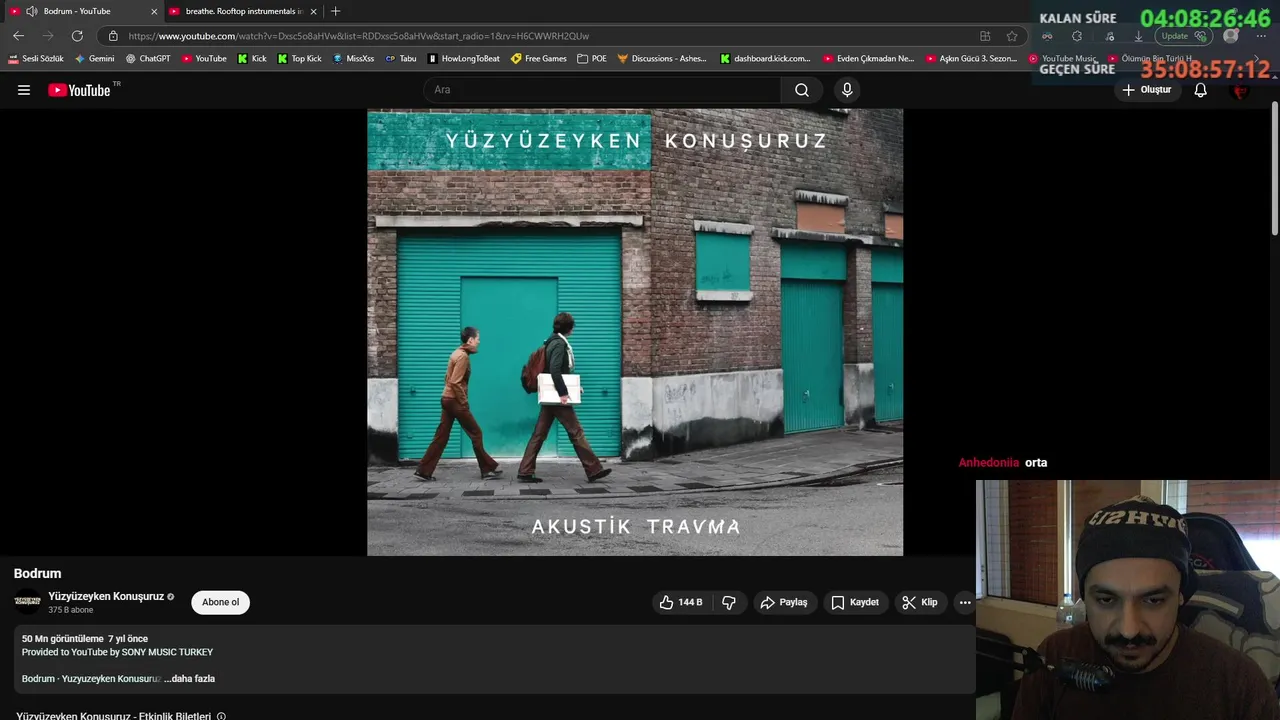Image resolution: width=1280 pixels, height=720 pixels.
Task: Click the browser address bar URL
Action: tap(359, 36)
